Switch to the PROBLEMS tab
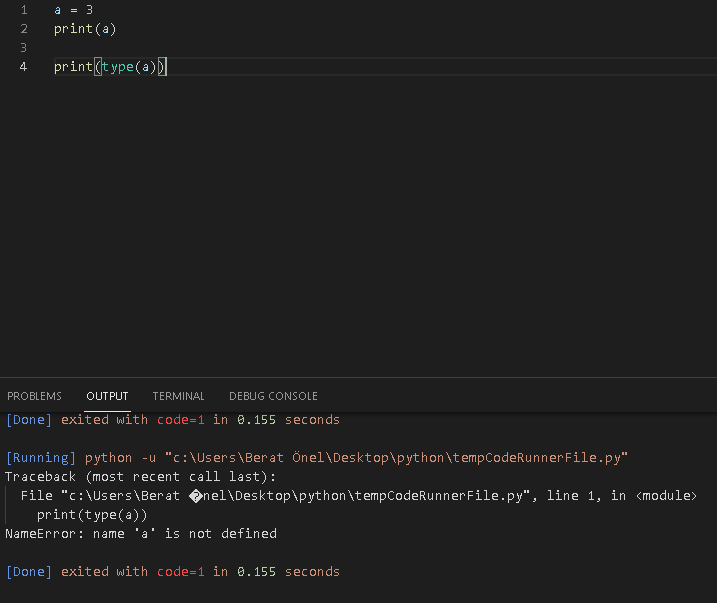This screenshot has height=603, width=717. pos(34,396)
